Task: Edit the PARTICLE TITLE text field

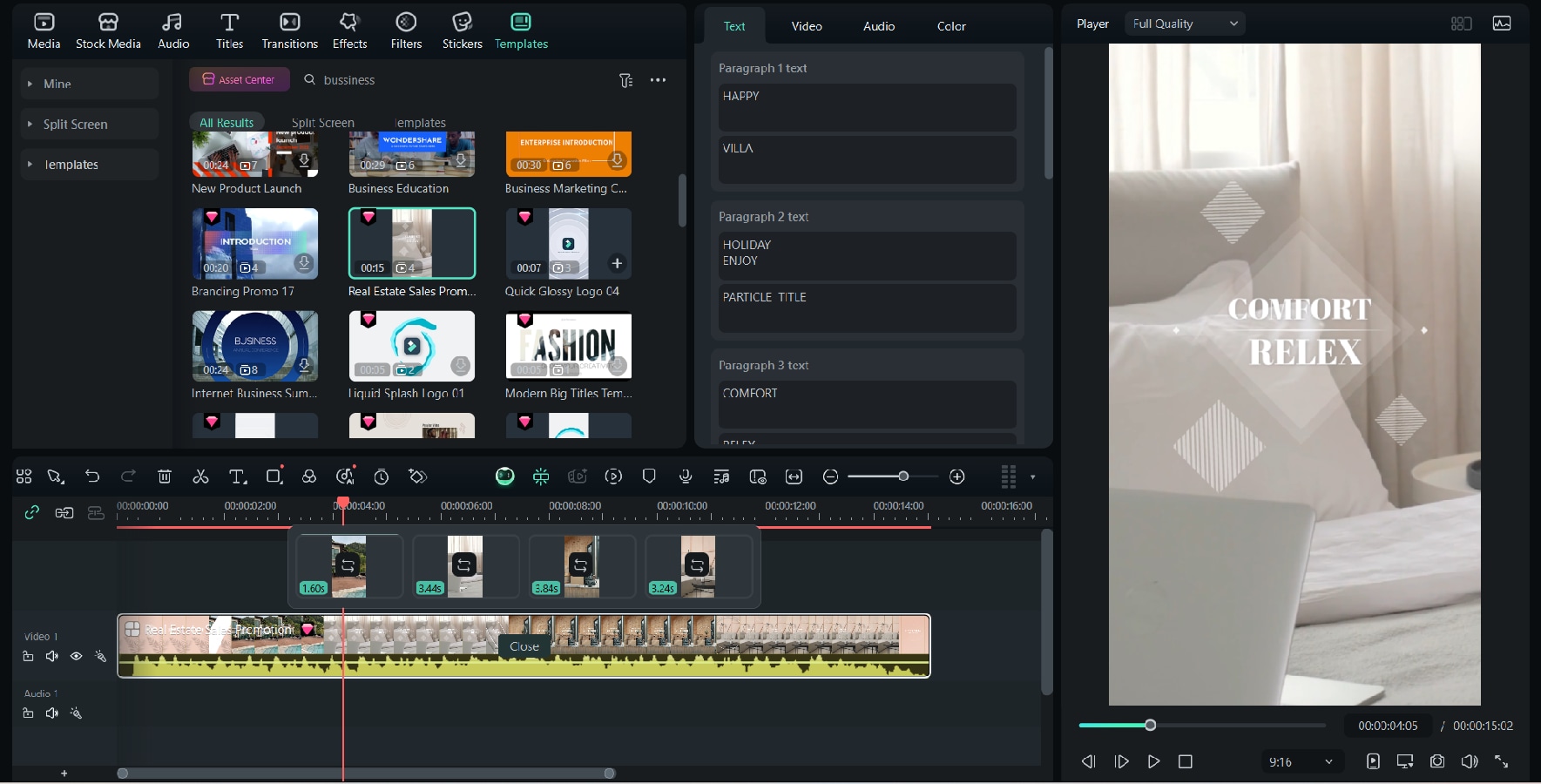Action: click(x=867, y=308)
